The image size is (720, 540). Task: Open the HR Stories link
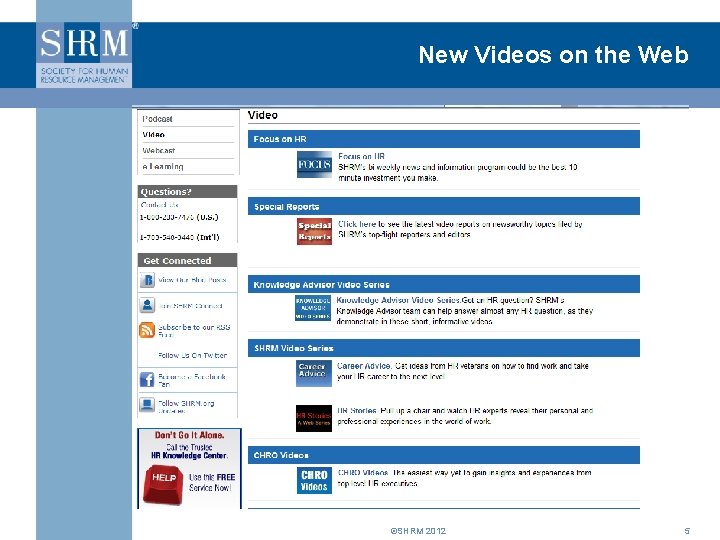tap(357, 411)
